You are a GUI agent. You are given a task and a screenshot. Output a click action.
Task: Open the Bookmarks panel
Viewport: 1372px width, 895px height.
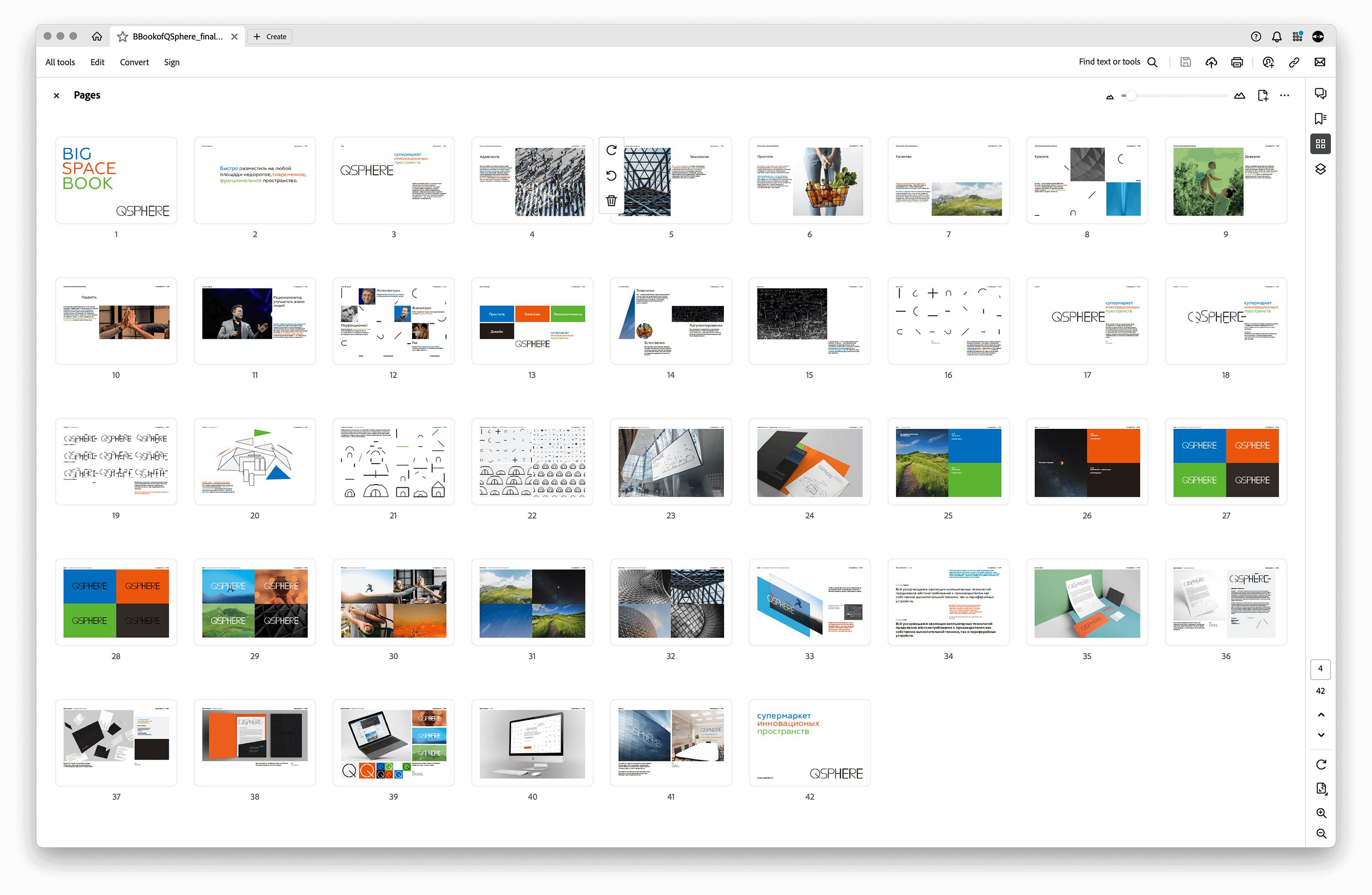coord(1320,119)
